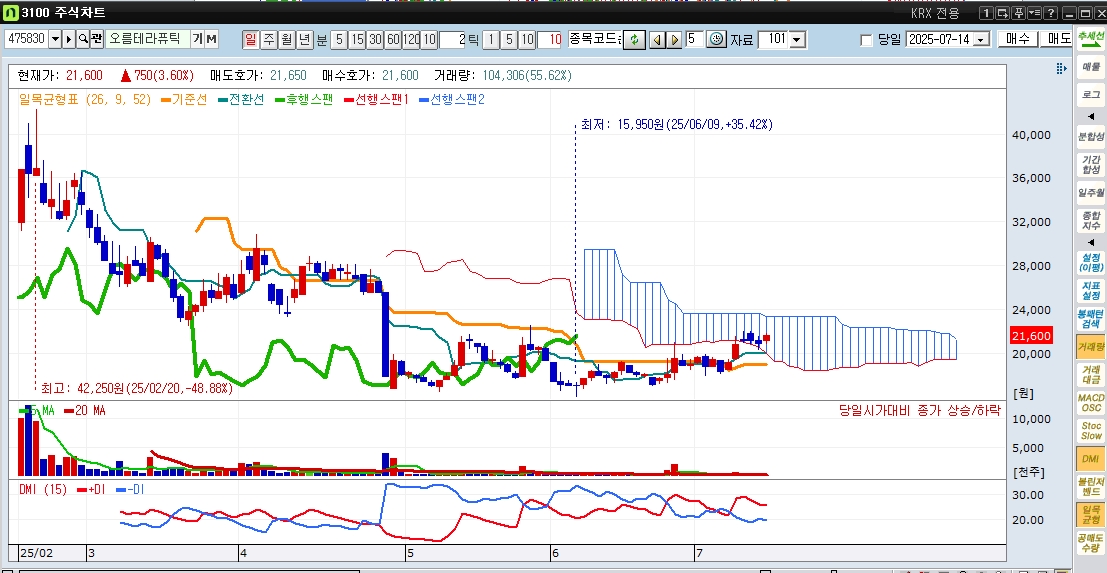Switch to monthly 월 chart period
Screen dimensions: 1107x573
click(286, 39)
